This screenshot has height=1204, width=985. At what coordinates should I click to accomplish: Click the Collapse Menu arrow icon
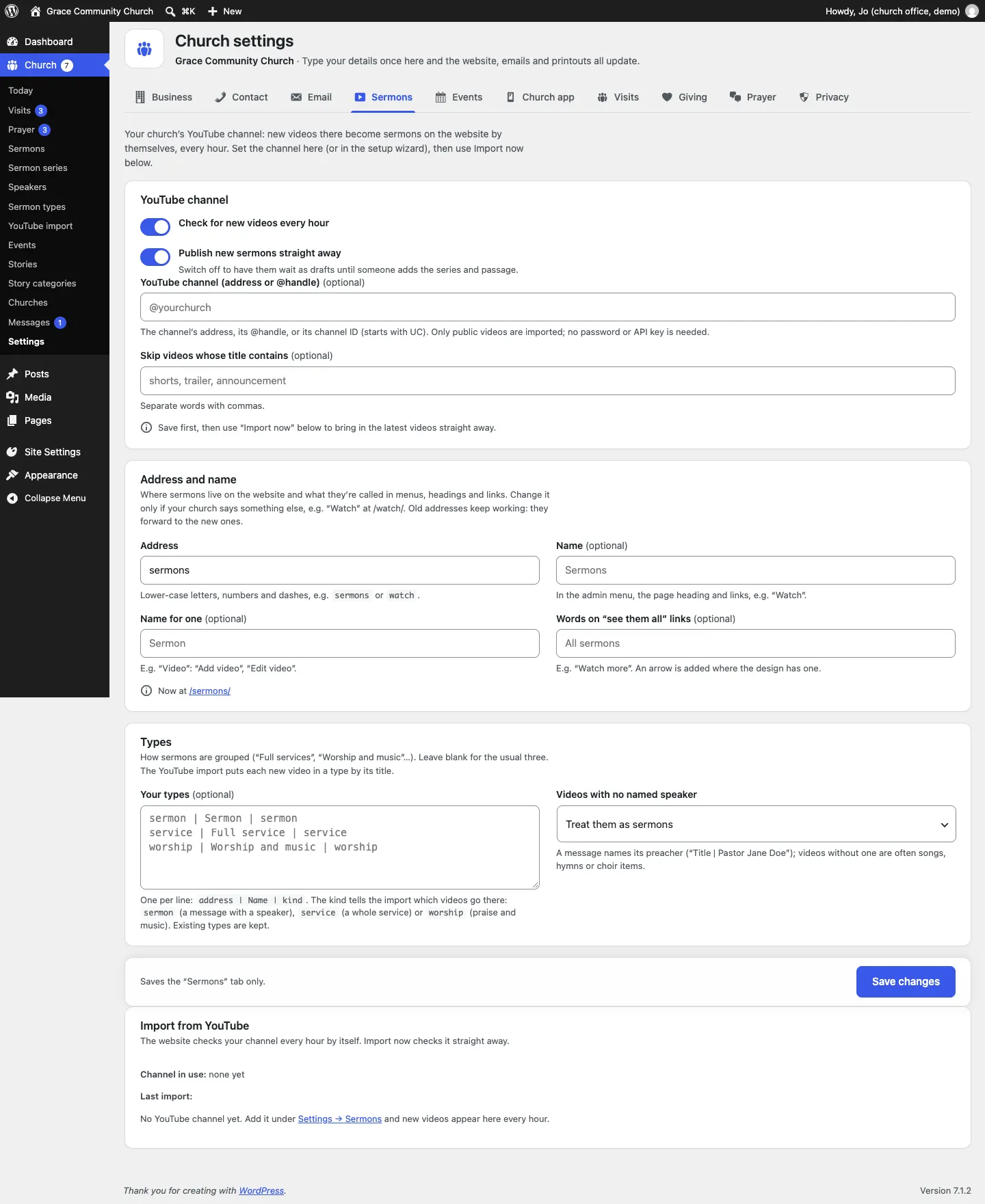click(12, 498)
